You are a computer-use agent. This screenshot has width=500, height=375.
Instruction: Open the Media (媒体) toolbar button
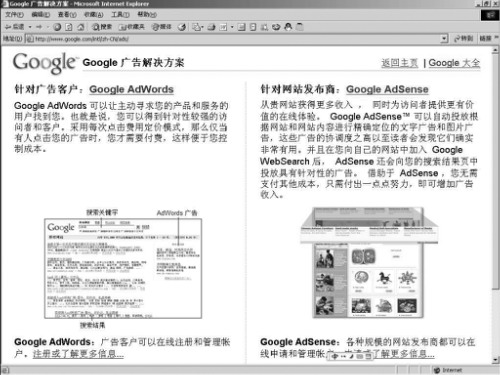point(162,27)
